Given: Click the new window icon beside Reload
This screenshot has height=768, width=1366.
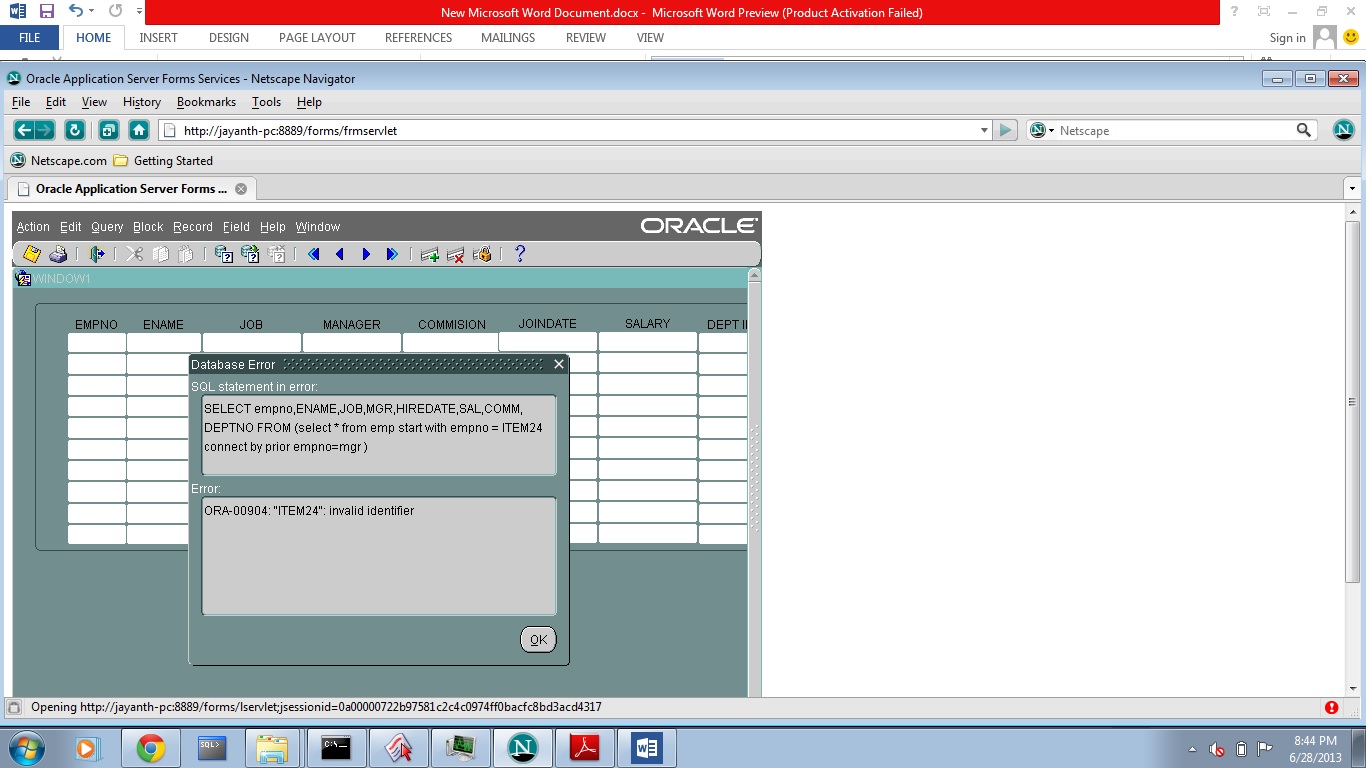Looking at the screenshot, I should 109,130.
